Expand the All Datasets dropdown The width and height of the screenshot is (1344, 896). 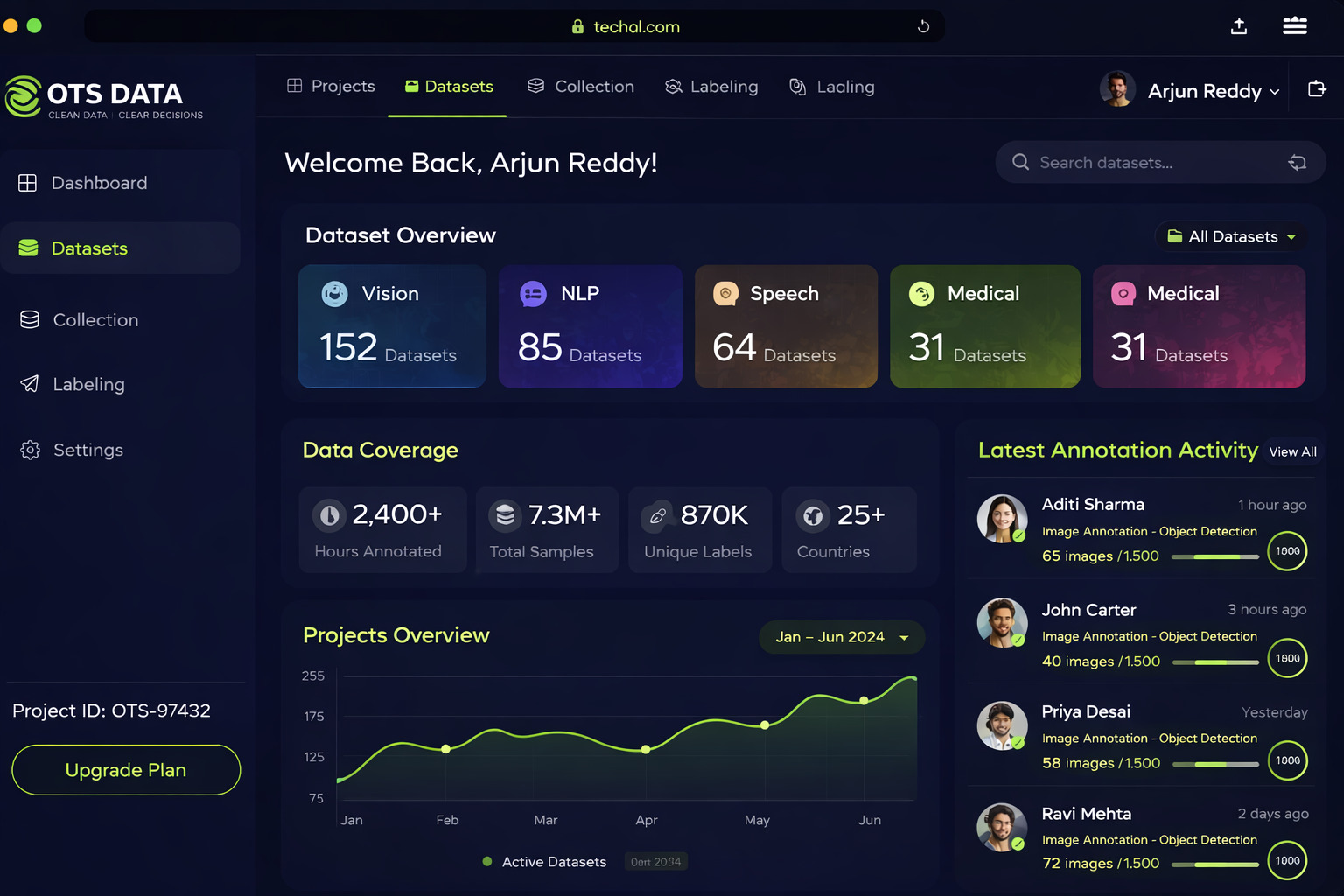tap(1232, 236)
